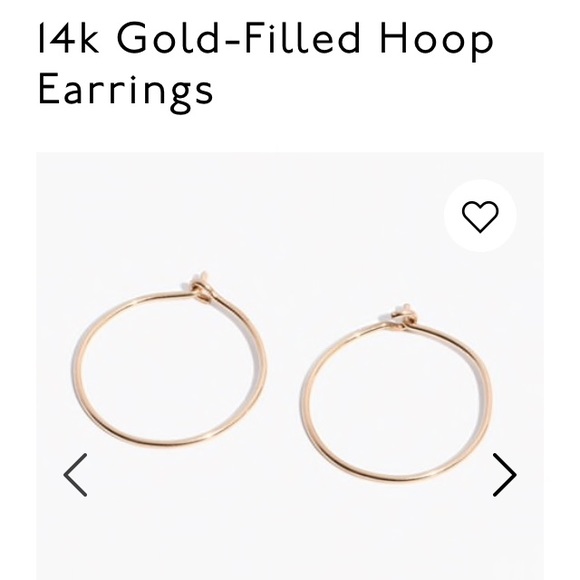Click the clasp of the left hoop

click(x=201, y=286)
